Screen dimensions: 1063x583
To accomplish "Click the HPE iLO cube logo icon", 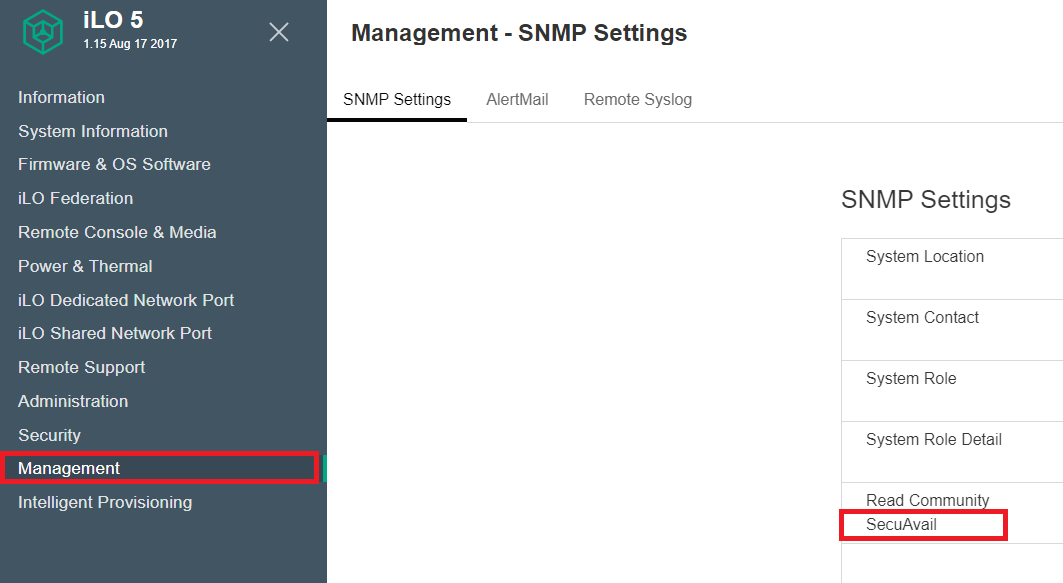I will coord(43,32).
